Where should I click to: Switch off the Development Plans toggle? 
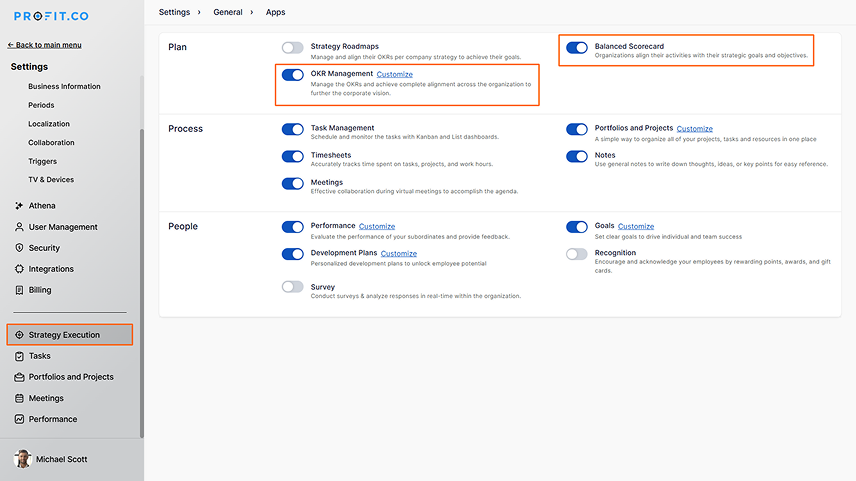[293, 254]
